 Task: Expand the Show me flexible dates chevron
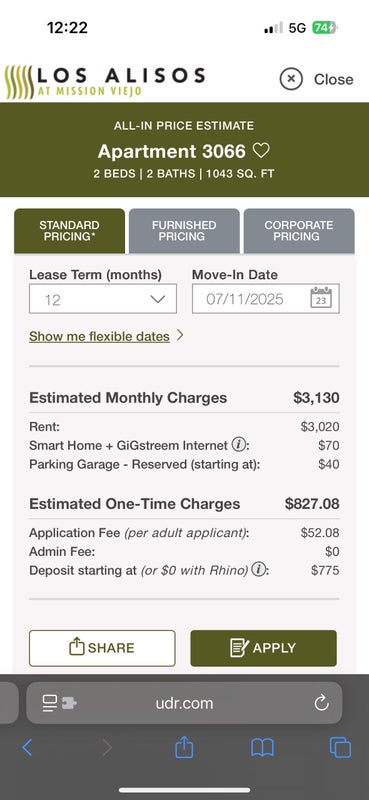pos(179,336)
